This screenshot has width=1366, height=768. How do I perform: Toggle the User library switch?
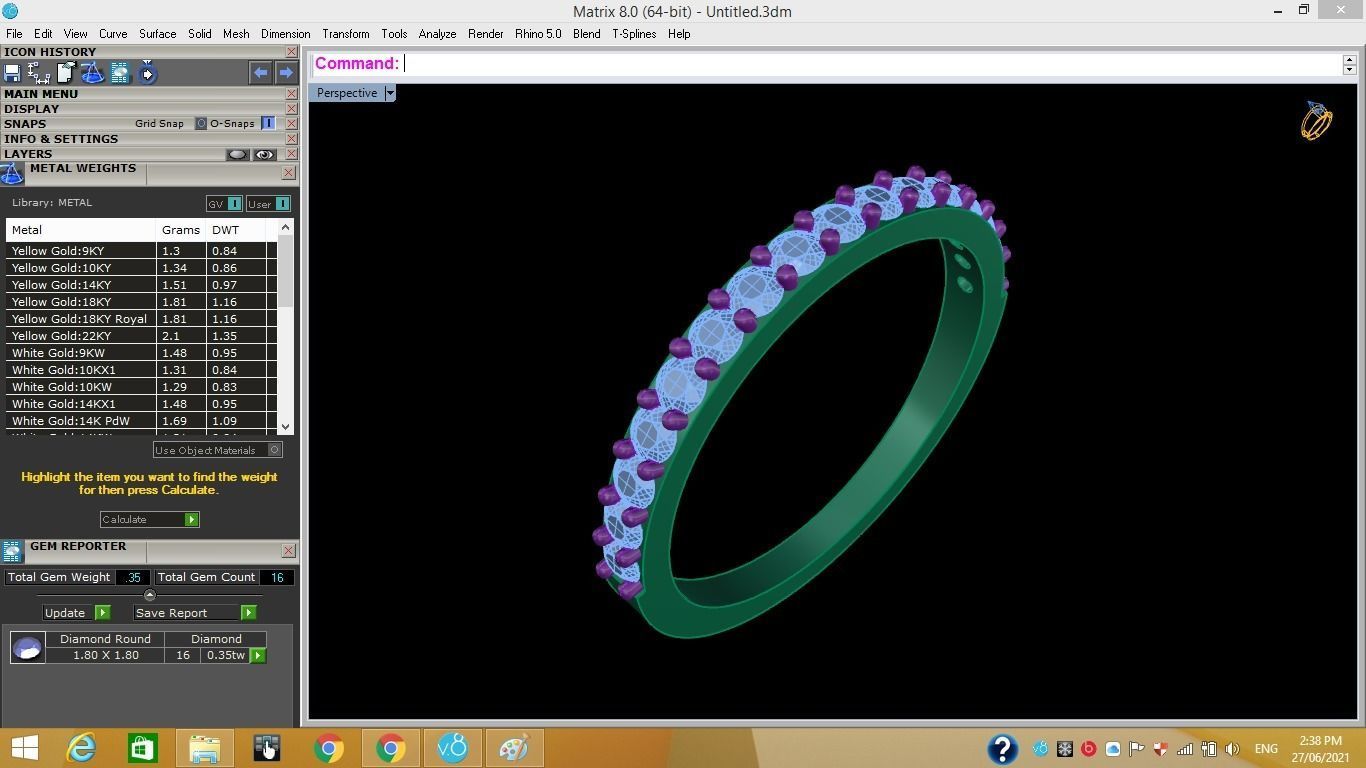point(282,204)
